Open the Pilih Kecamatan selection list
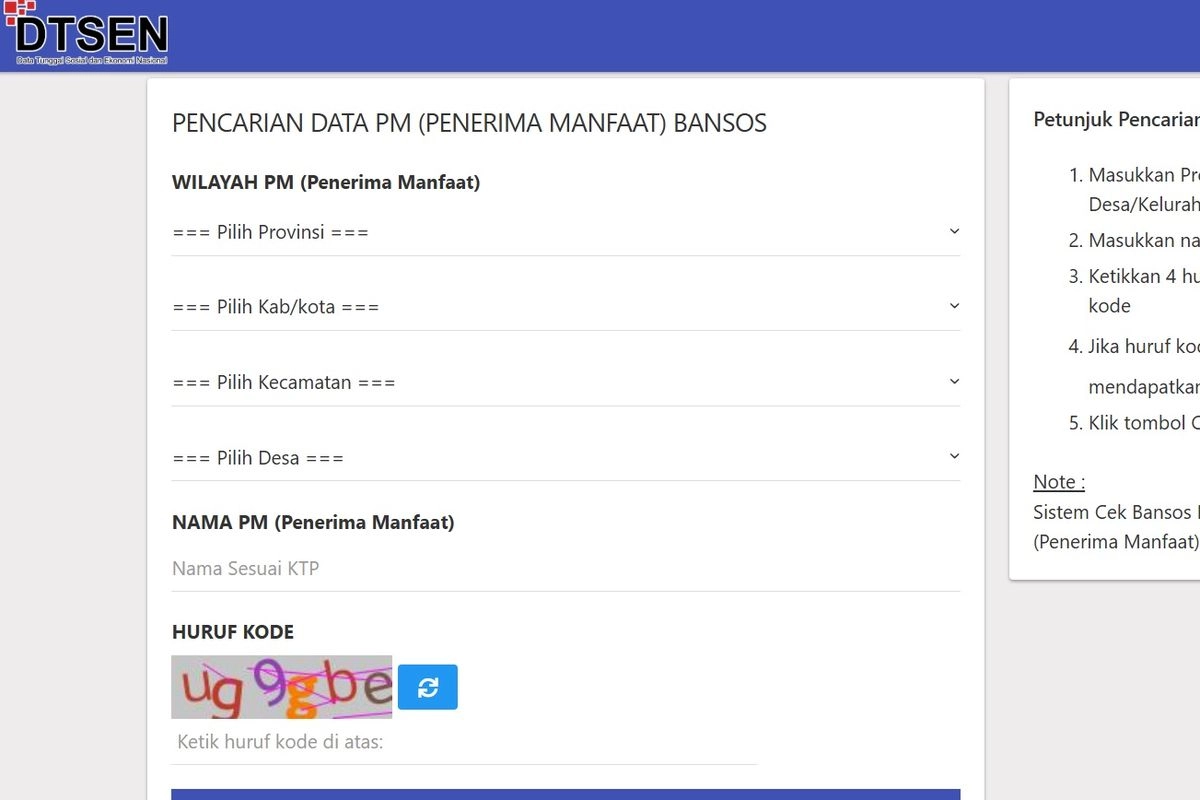This screenshot has height=800, width=1200. pyautogui.click(x=565, y=382)
